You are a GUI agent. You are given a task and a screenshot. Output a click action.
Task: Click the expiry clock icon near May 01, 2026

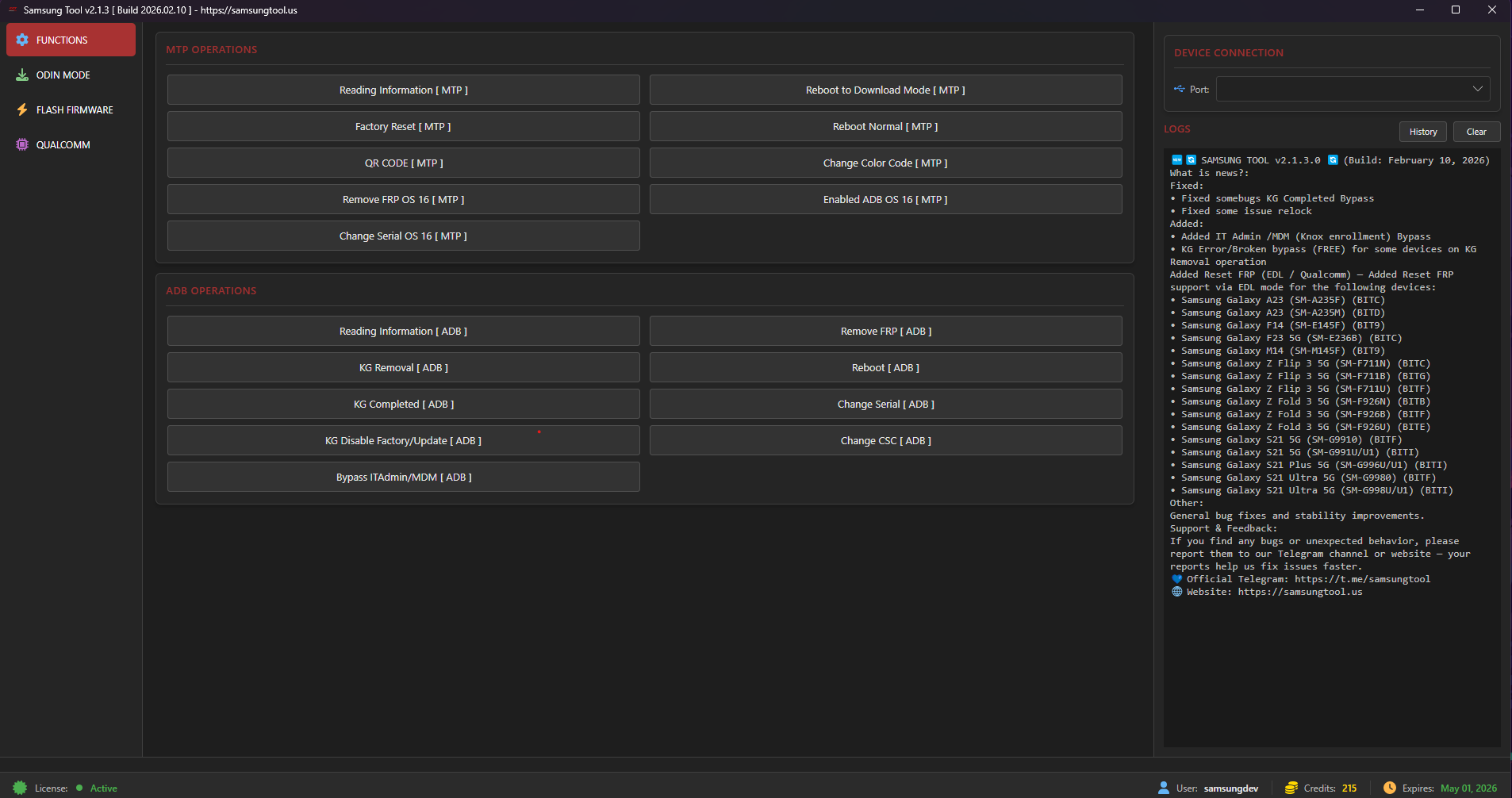(1391, 787)
